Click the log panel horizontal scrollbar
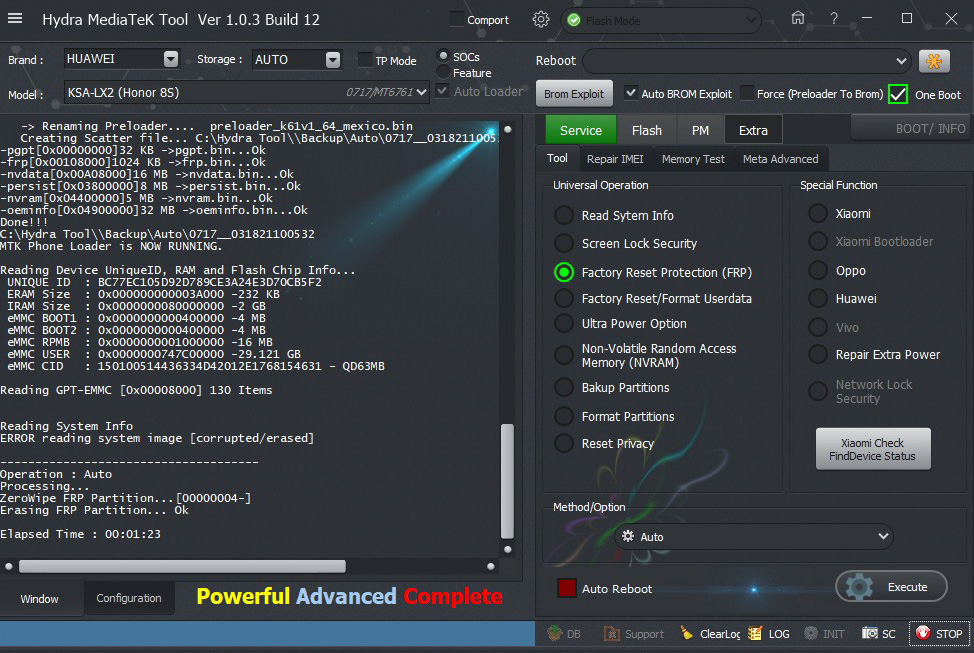The width and height of the screenshot is (974, 653). (200, 566)
